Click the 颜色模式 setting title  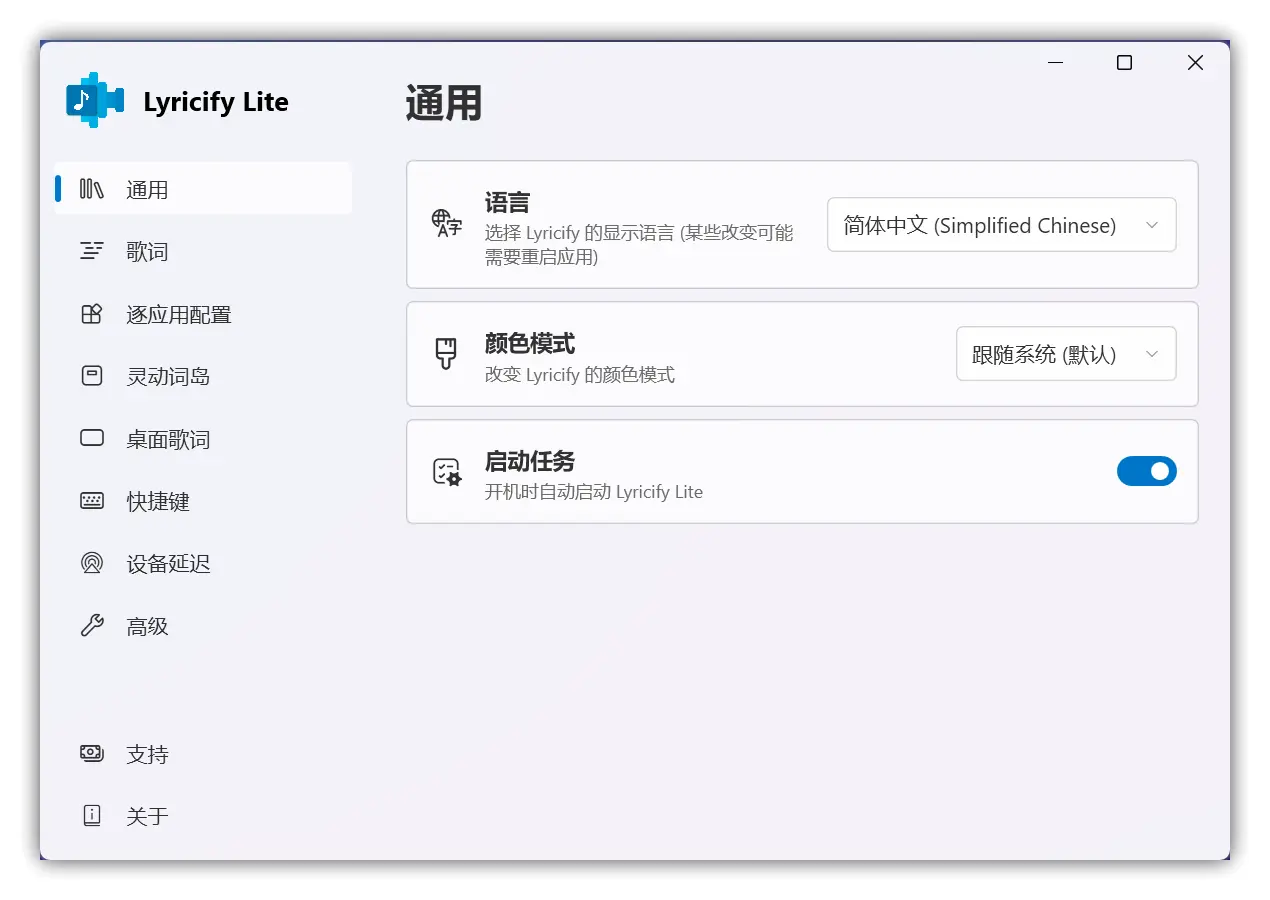[x=530, y=344]
